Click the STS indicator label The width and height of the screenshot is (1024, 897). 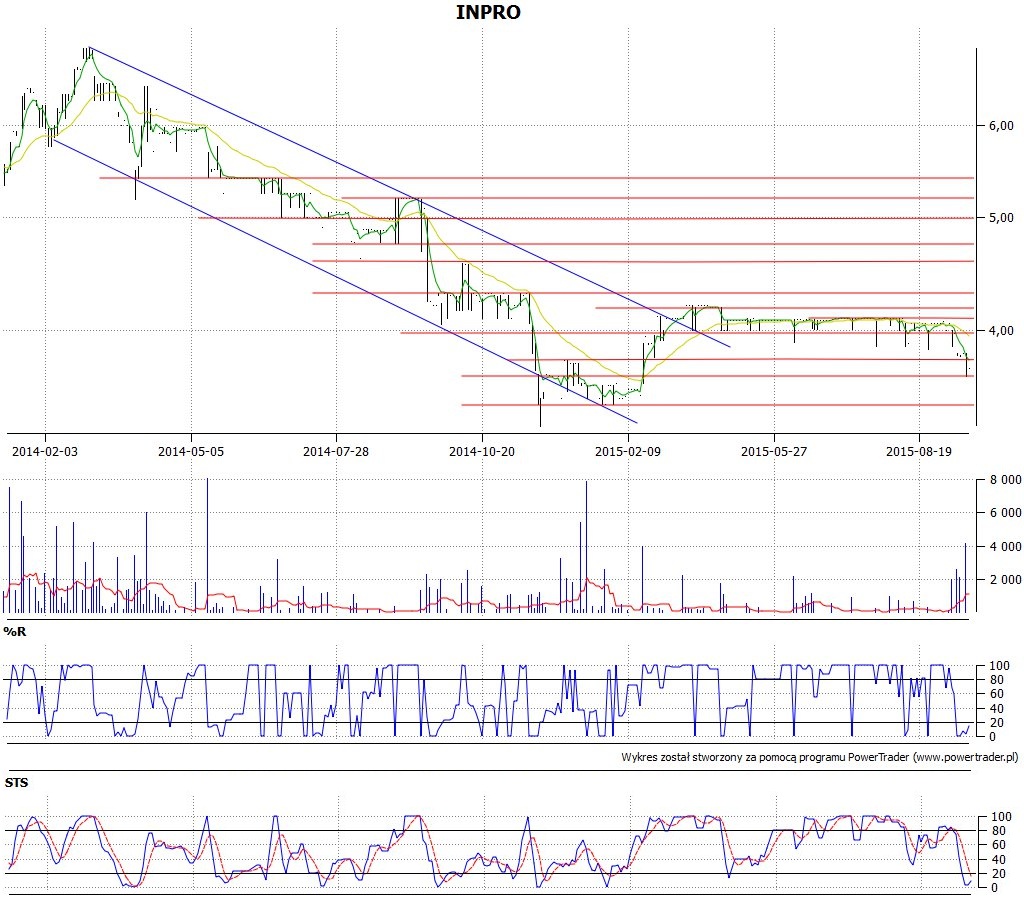coord(16,782)
